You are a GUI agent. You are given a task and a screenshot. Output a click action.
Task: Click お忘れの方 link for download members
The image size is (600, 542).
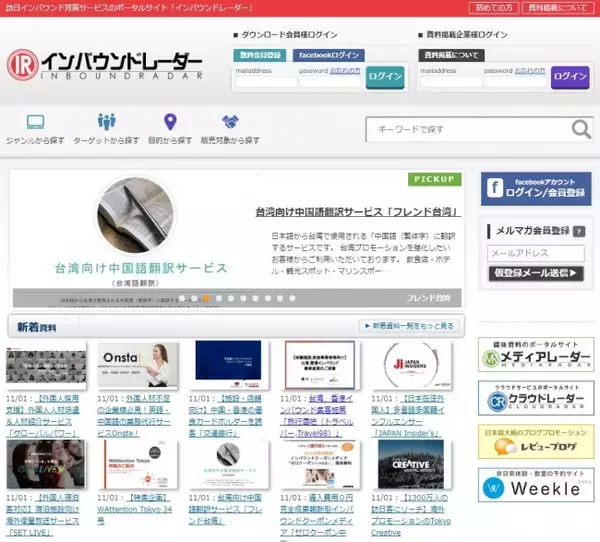coord(345,71)
